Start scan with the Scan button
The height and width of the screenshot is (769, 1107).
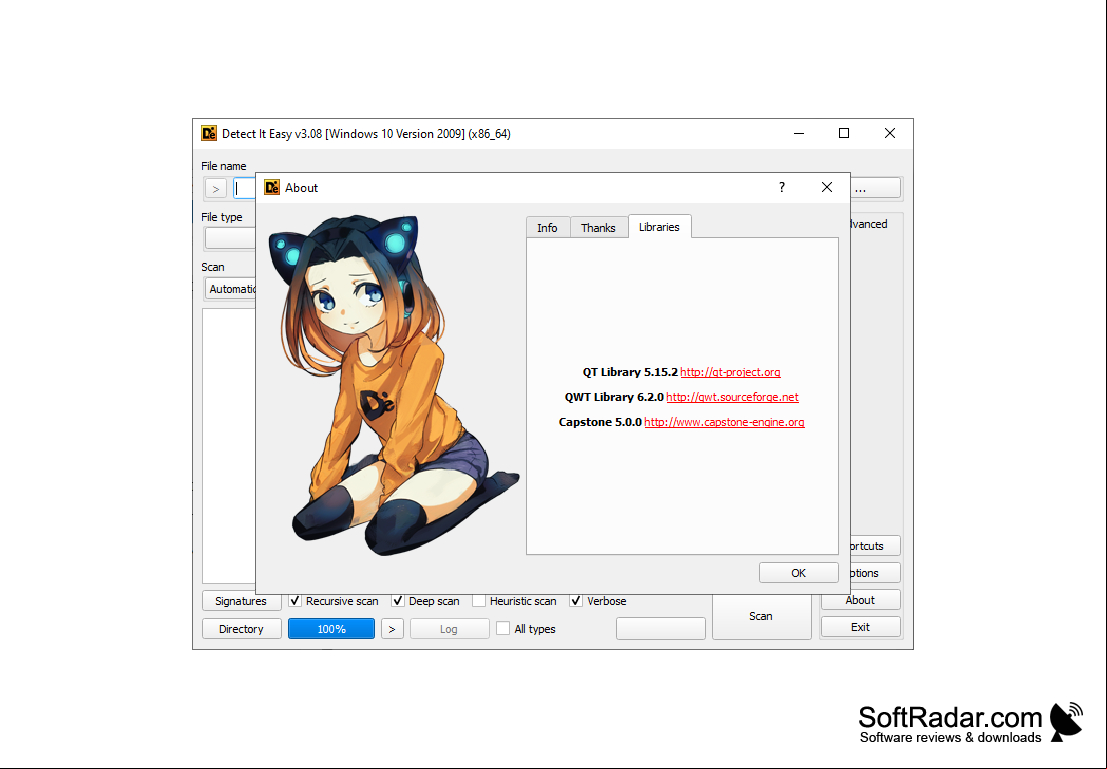761,616
